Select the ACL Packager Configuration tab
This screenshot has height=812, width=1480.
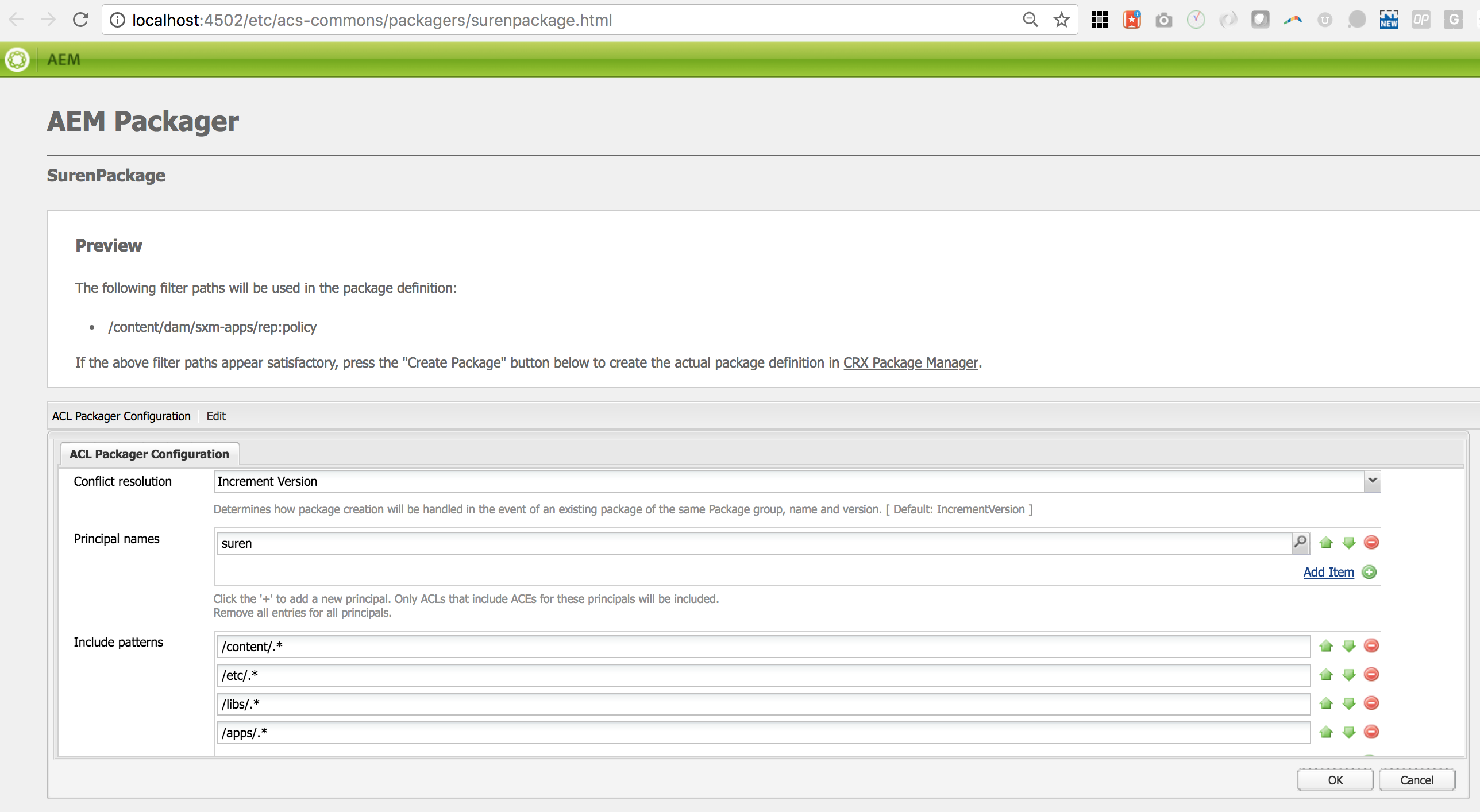149,454
